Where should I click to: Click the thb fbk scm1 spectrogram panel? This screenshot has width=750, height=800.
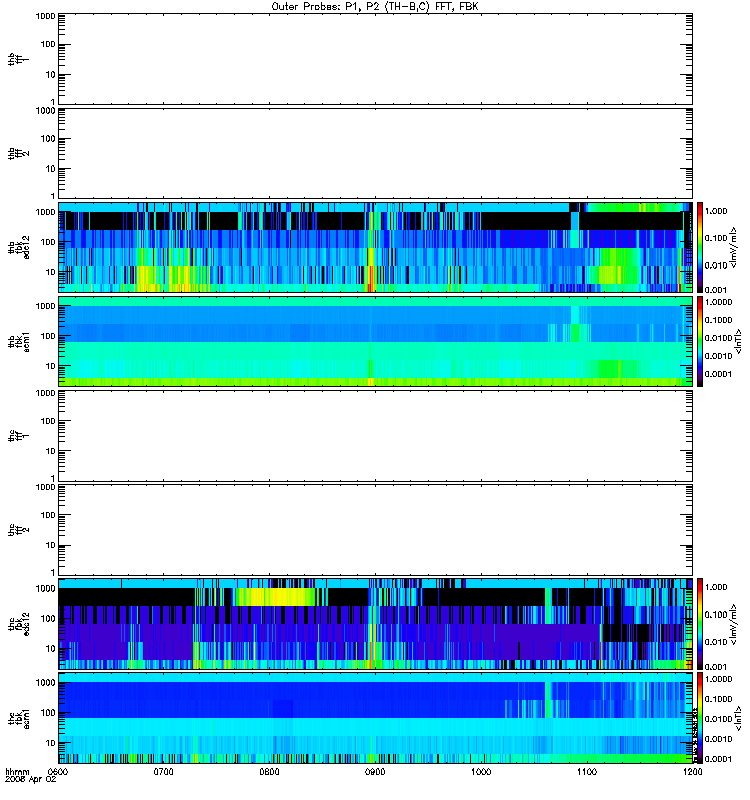pos(376,341)
